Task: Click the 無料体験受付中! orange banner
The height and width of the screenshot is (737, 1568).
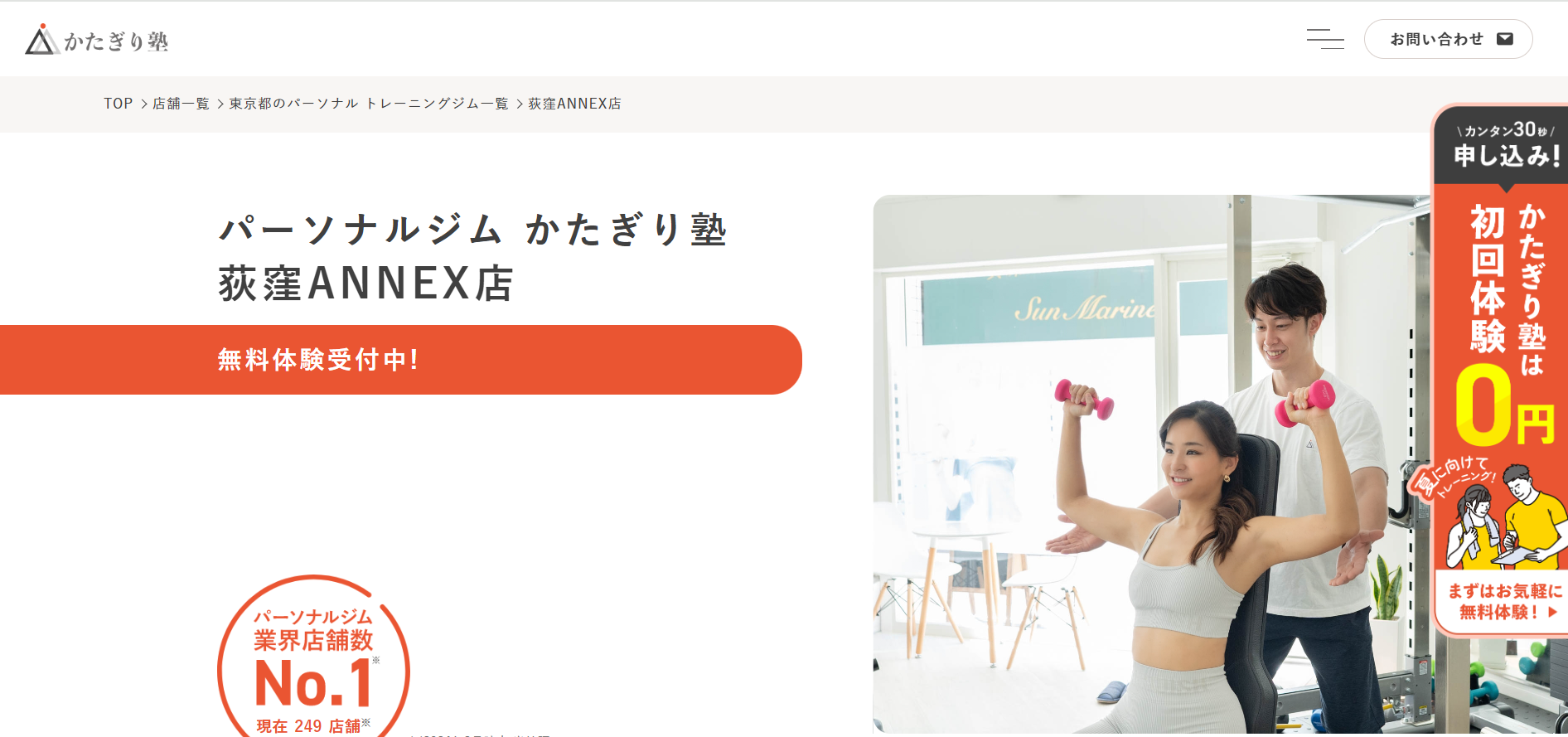Action: click(401, 360)
